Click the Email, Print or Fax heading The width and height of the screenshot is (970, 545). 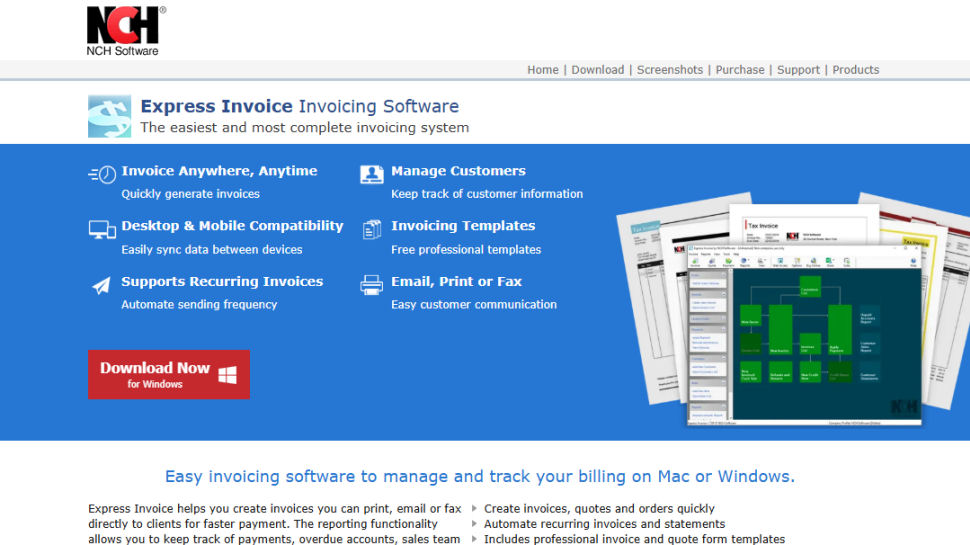click(x=457, y=281)
